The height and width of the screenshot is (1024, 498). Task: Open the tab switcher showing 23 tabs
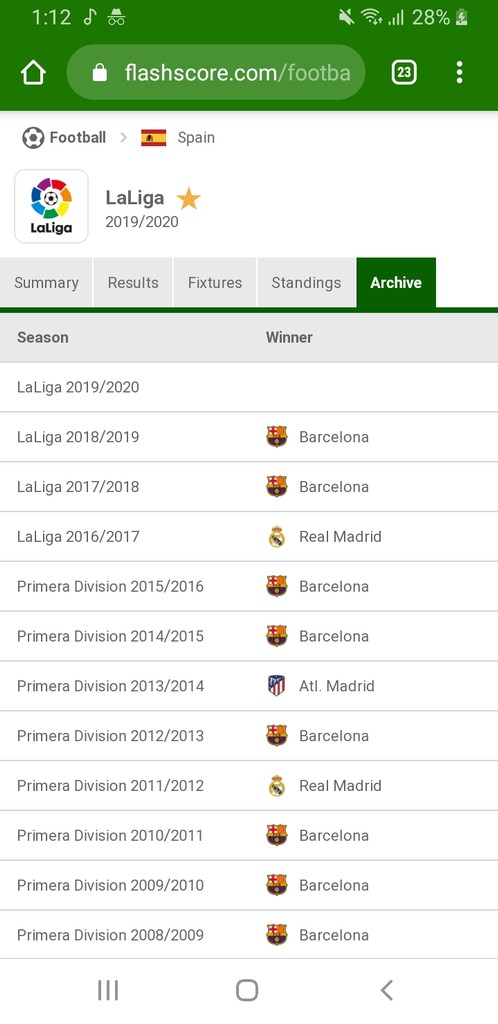point(404,72)
